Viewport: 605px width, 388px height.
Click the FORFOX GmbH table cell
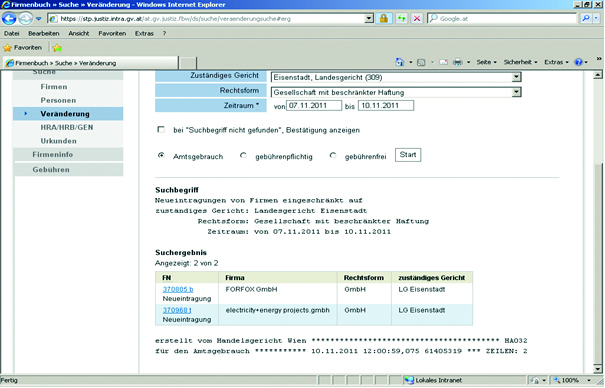point(278,294)
